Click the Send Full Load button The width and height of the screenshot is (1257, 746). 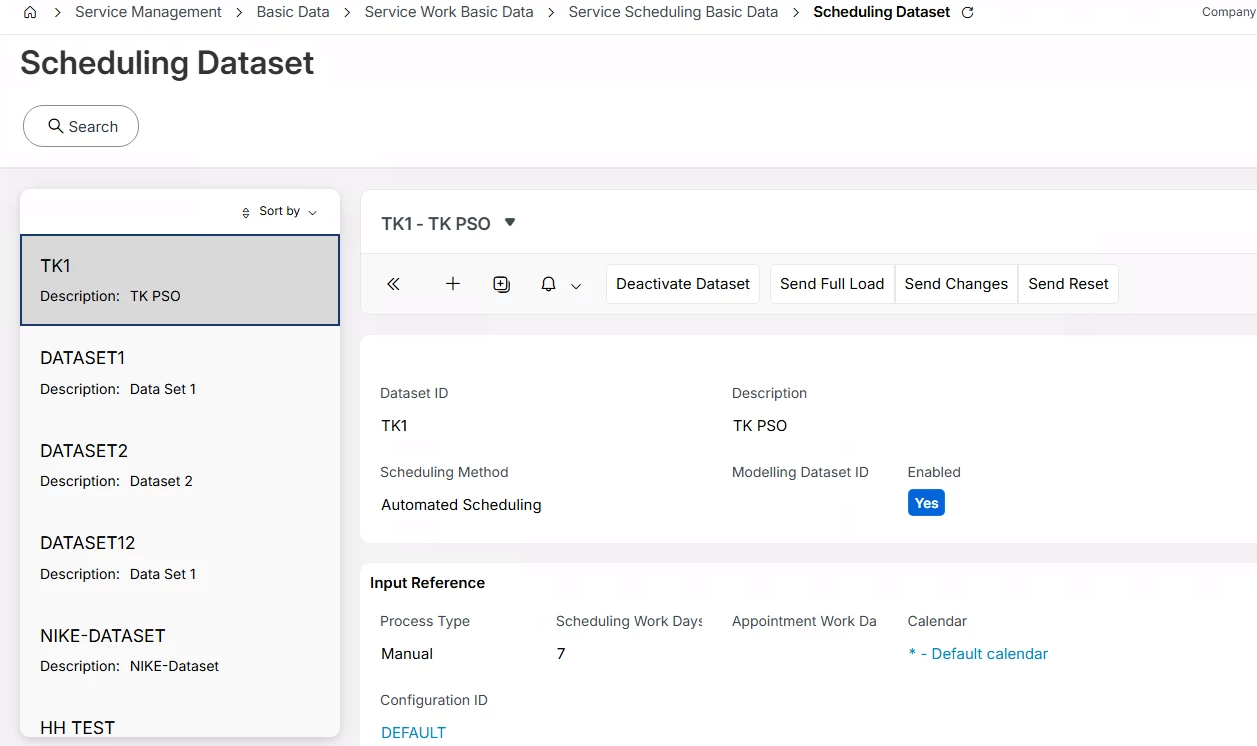click(832, 284)
